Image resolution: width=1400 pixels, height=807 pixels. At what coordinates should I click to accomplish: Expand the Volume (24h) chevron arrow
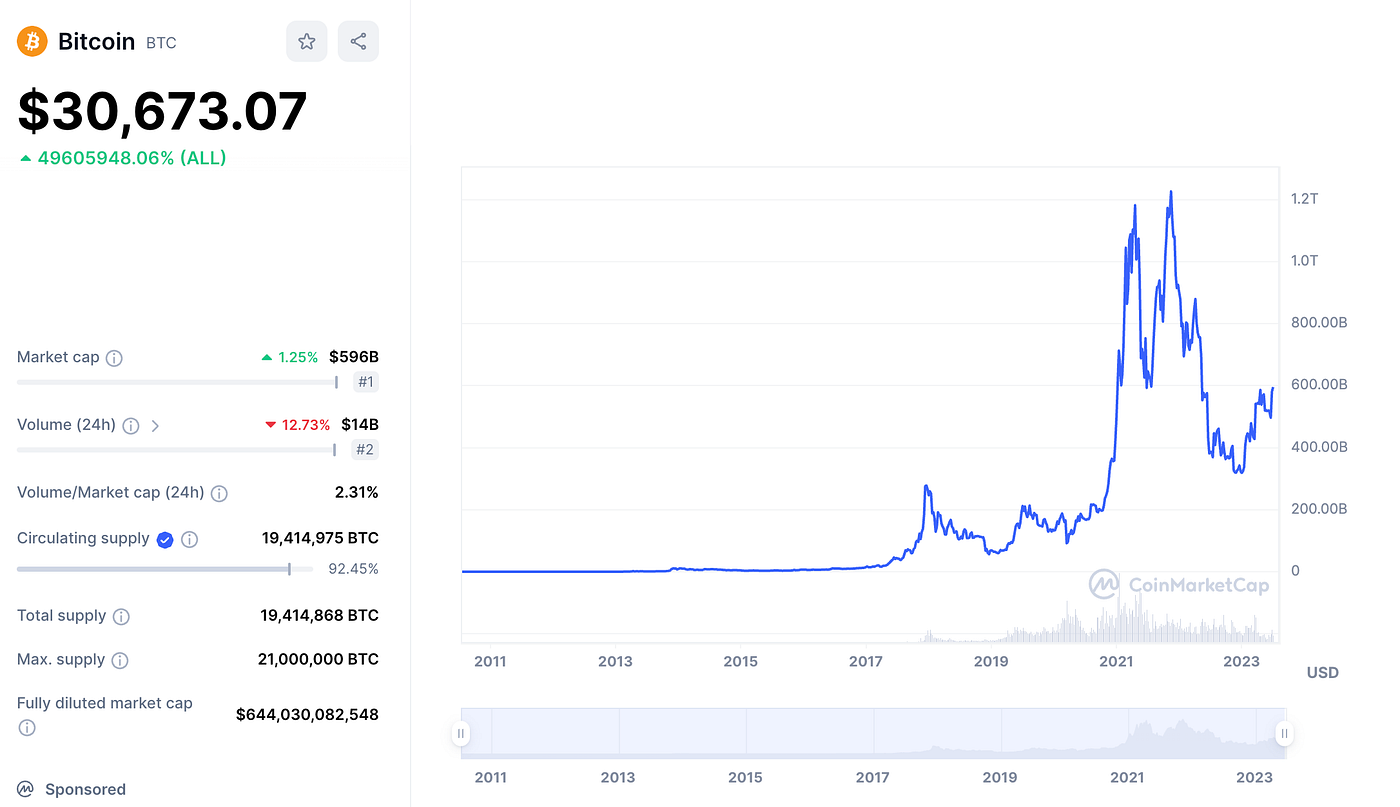tap(155, 426)
